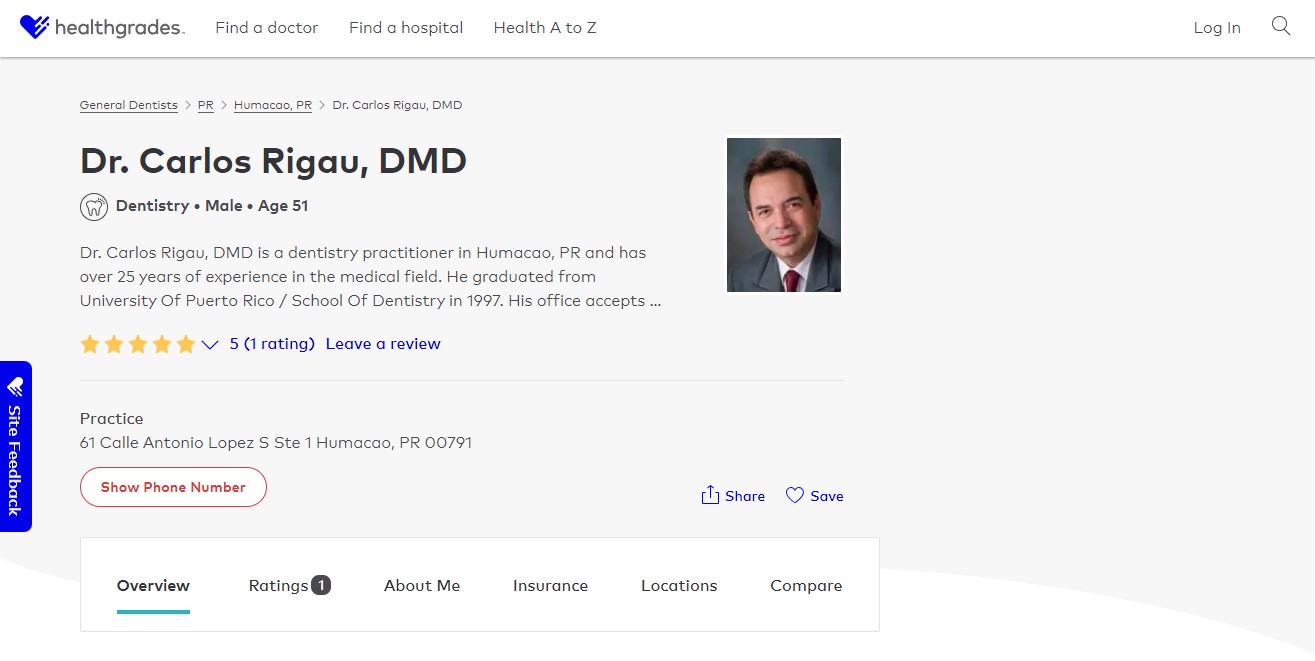
Task: Click the five-star rating stars
Action: pyautogui.click(x=138, y=344)
